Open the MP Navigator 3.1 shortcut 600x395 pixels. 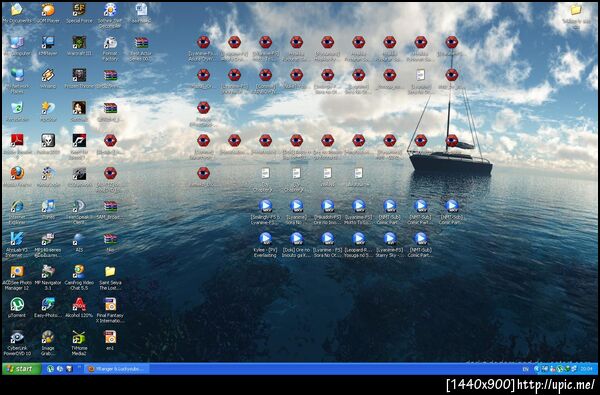(x=48, y=278)
